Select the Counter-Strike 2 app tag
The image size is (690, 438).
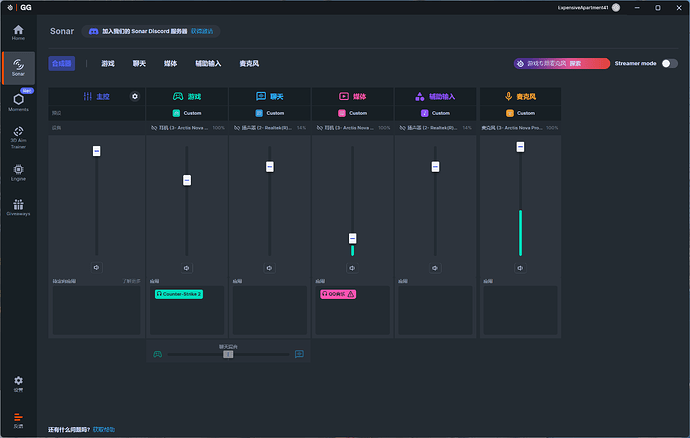click(179, 294)
